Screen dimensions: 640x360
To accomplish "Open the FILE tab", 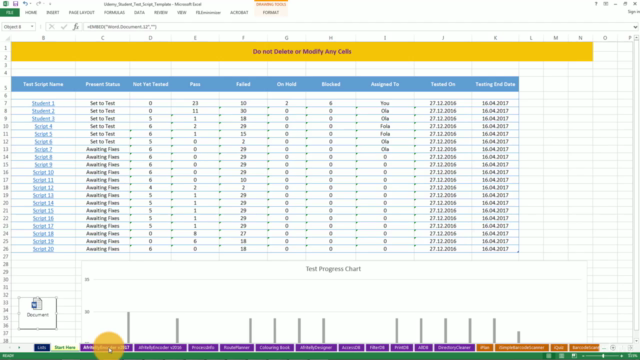I will [10, 13].
